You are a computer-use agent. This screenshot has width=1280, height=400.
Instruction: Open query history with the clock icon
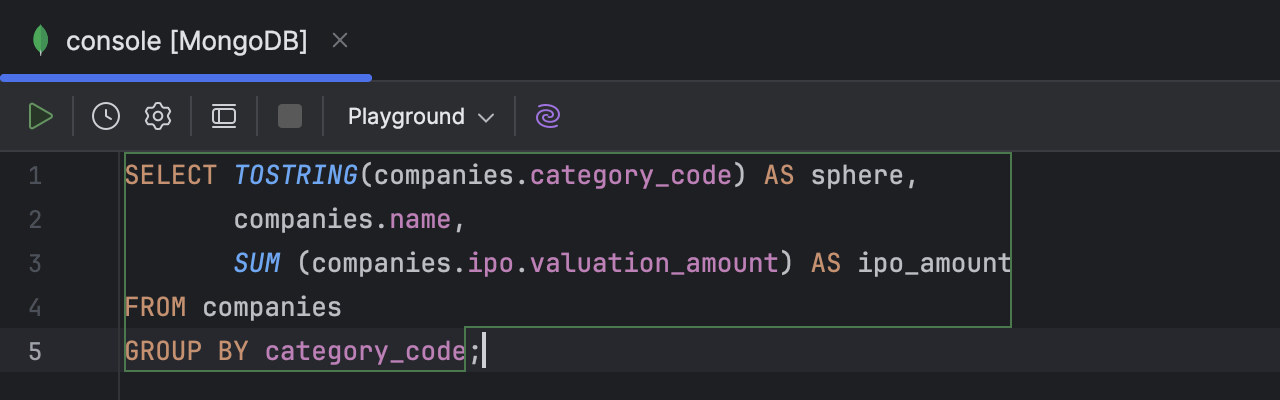point(106,117)
